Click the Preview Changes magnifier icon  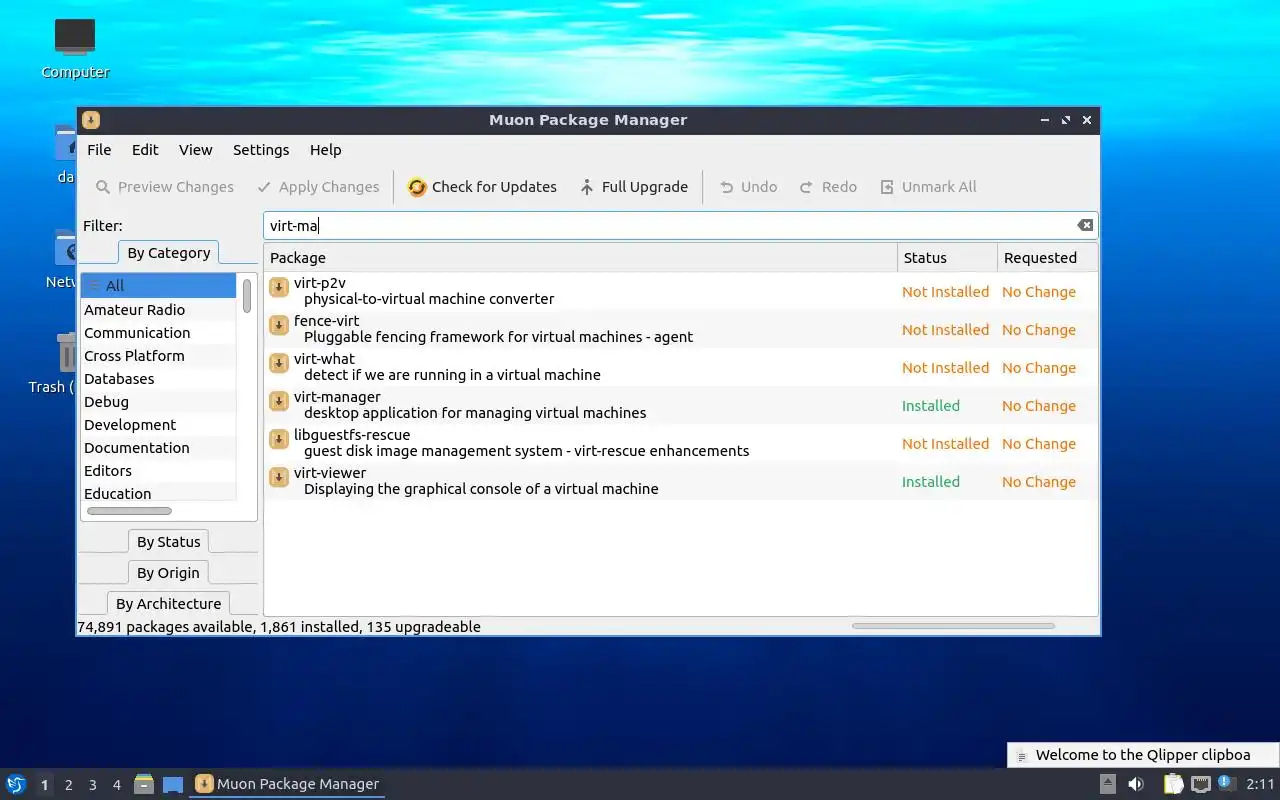(x=103, y=187)
